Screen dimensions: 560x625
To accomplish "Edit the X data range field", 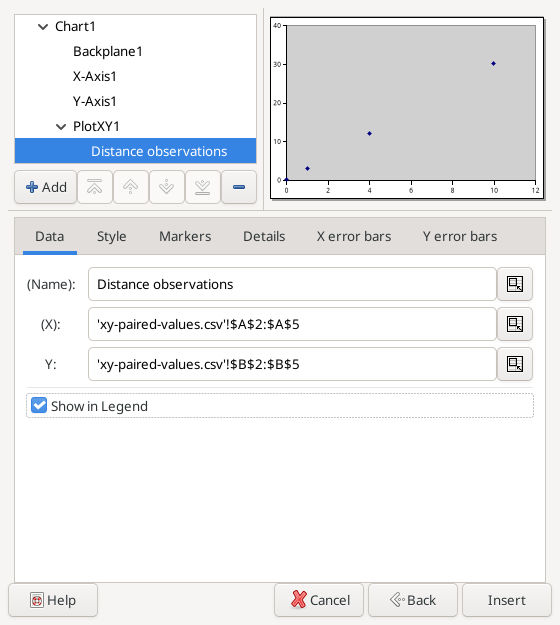I will click(x=292, y=324).
